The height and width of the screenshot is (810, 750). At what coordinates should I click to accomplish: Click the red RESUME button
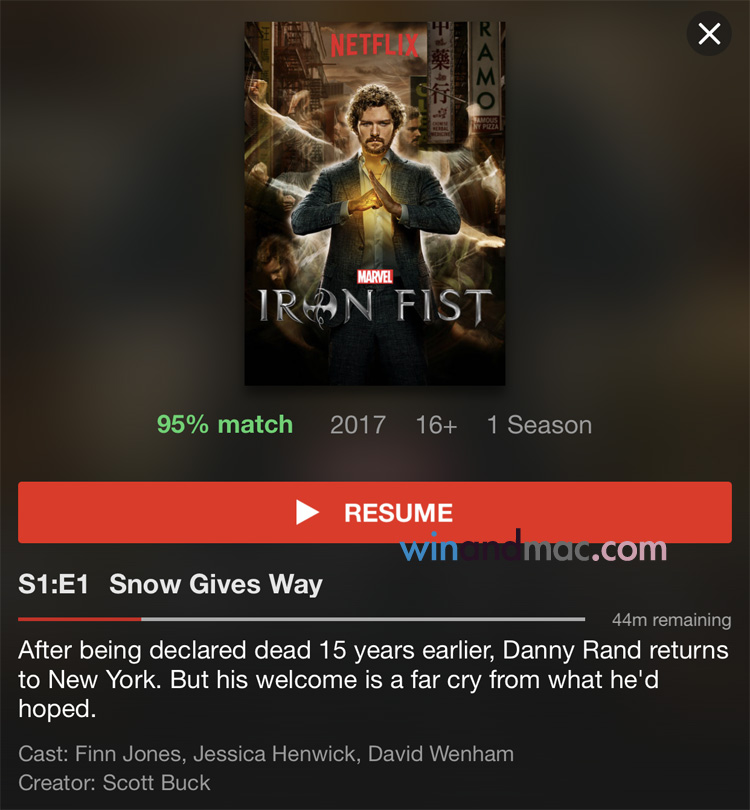[374, 512]
